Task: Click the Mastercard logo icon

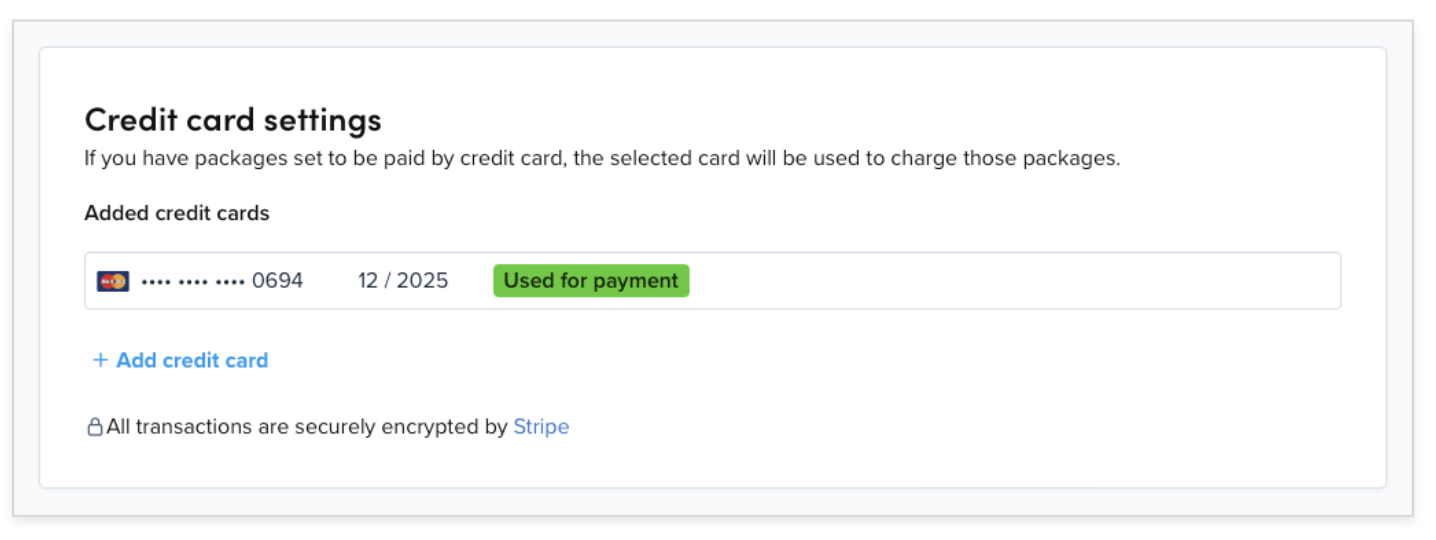Action: coord(113,281)
